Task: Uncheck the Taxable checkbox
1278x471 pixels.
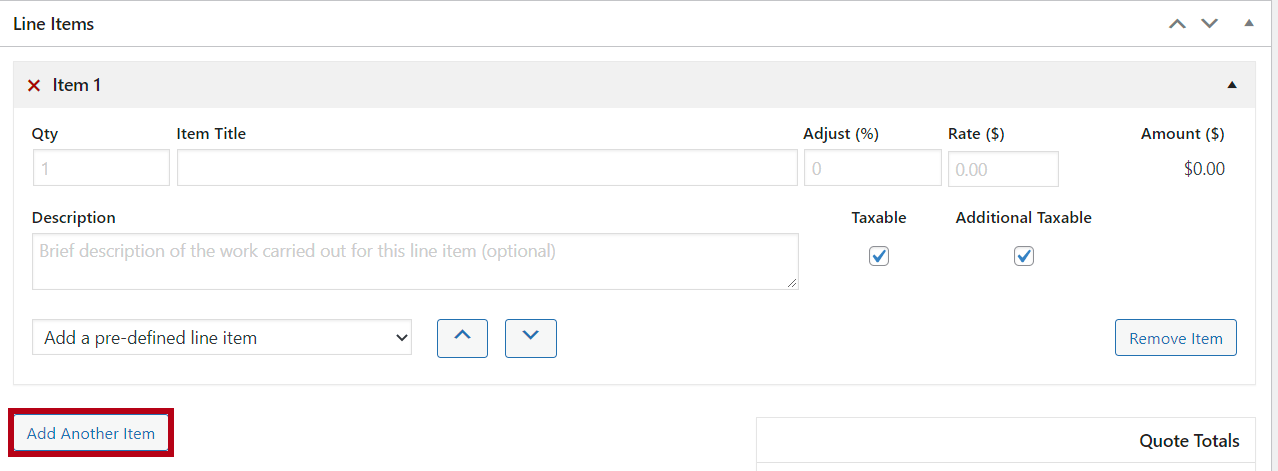Action: 879,256
